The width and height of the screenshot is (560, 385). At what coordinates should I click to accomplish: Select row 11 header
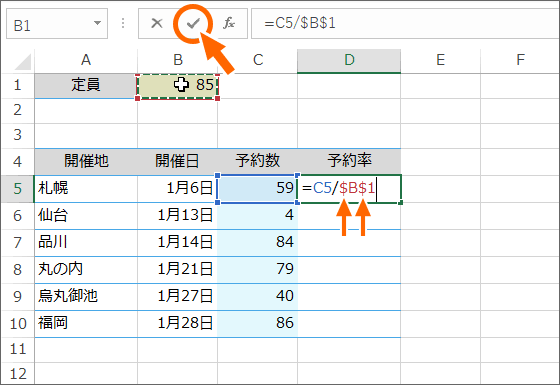pos(18,349)
